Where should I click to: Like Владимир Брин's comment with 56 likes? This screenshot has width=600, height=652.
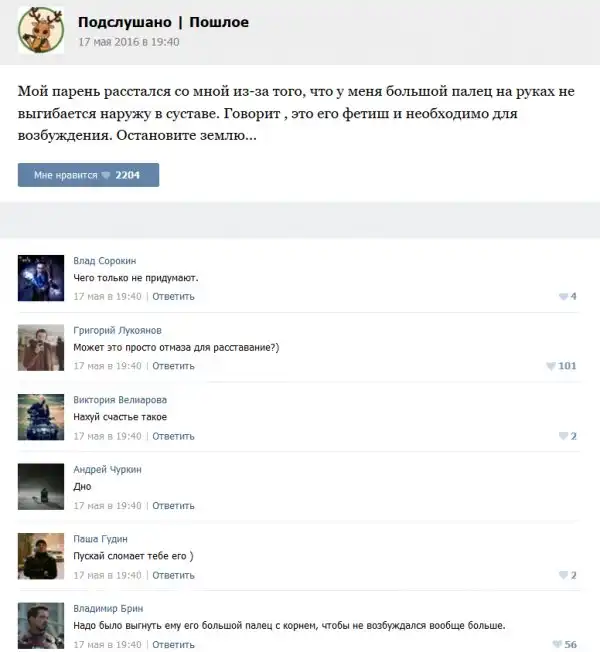[x=557, y=645]
